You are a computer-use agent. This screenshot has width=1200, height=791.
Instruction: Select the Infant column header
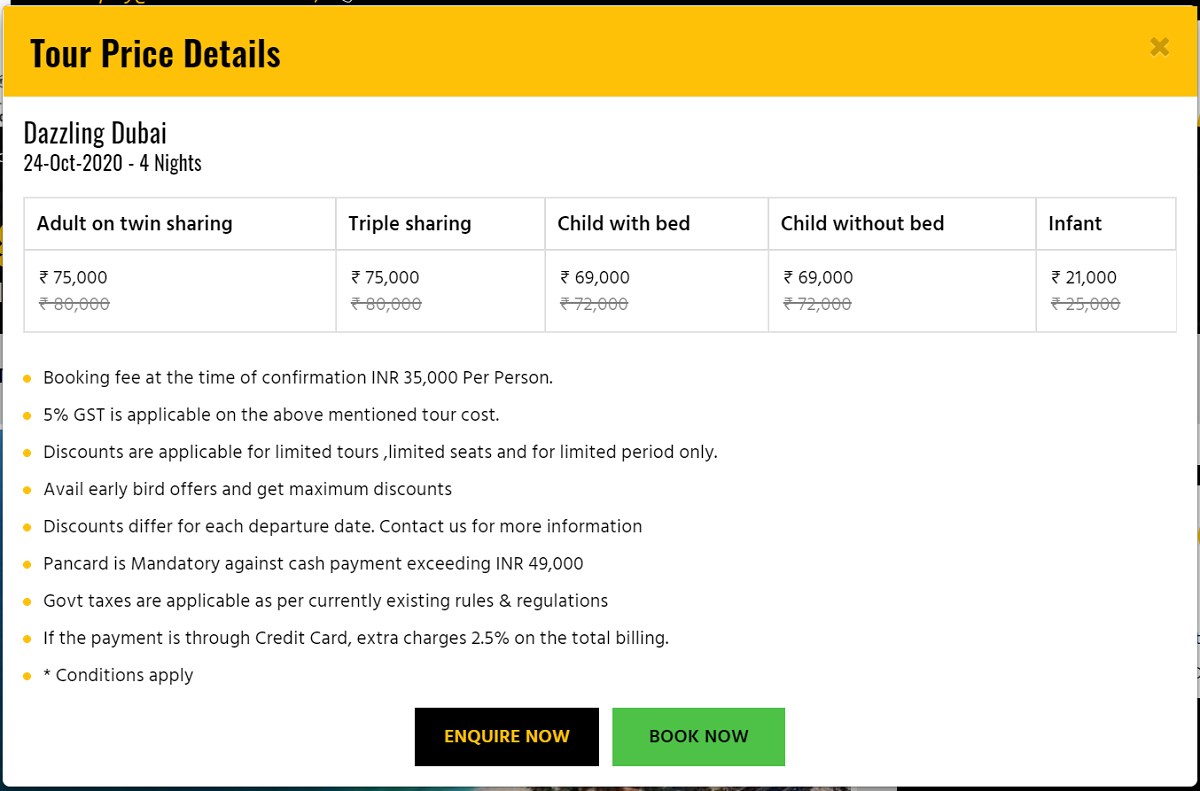click(1075, 223)
